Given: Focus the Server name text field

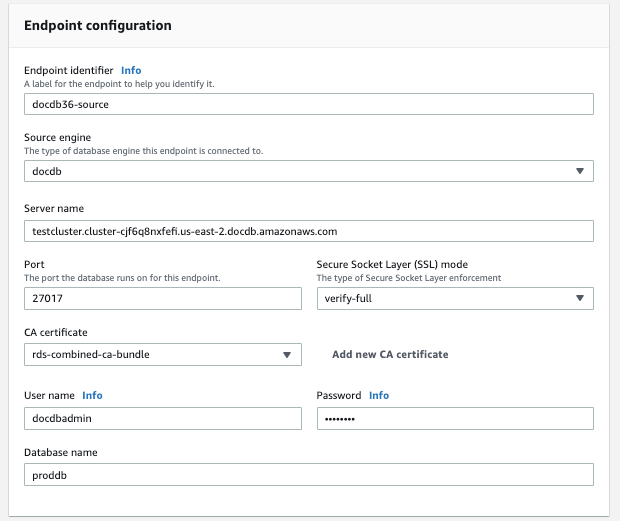Looking at the screenshot, I should pyautogui.click(x=308, y=231).
